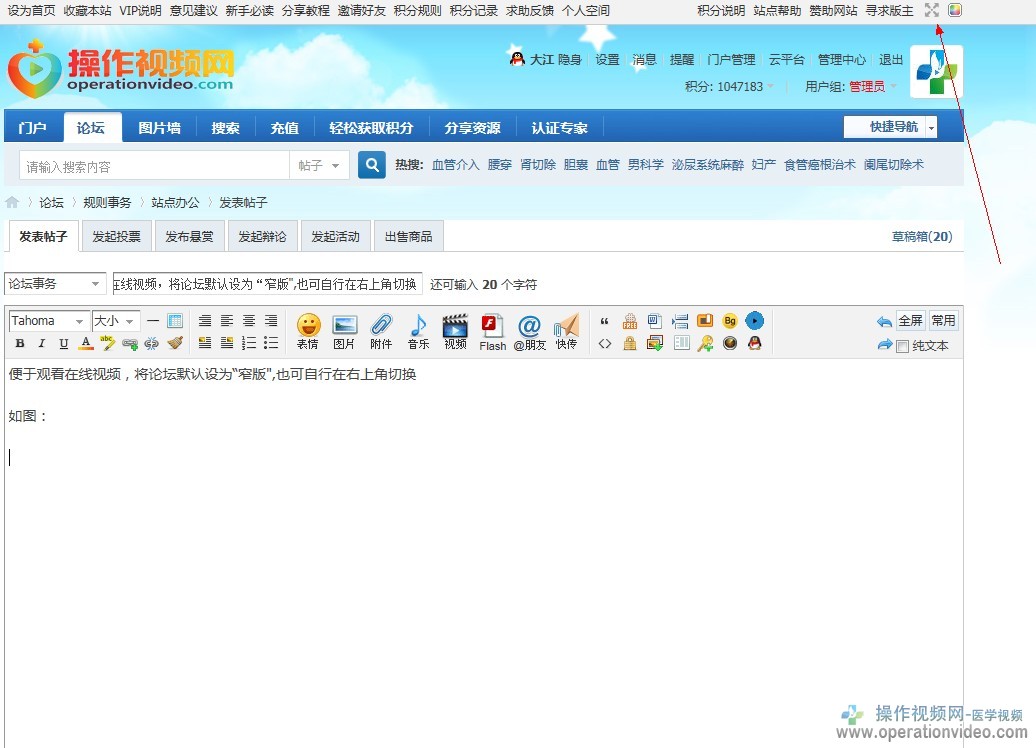The width and height of the screenshot is (1036, 748).
Task: Open the 论坛事务 category dropdown
Action: tap(55, 284)
